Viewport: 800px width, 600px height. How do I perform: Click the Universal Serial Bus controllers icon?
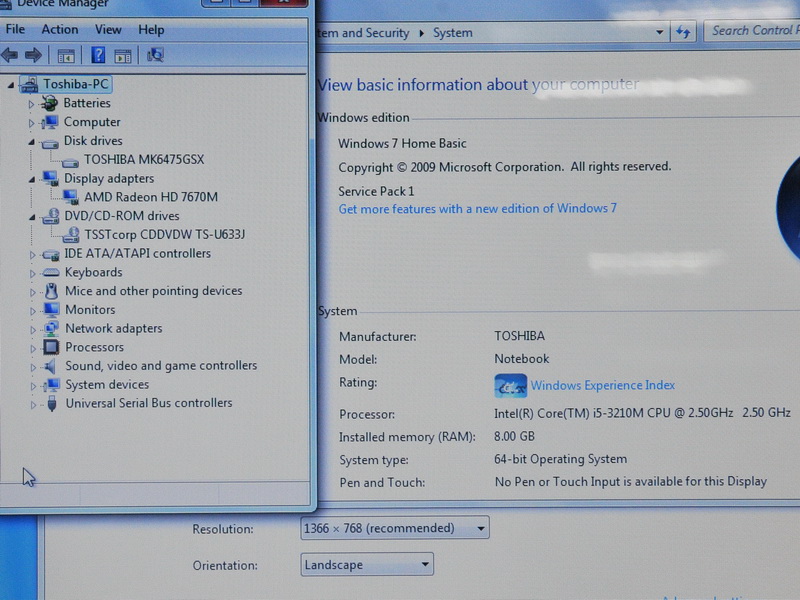pos(52,403)
